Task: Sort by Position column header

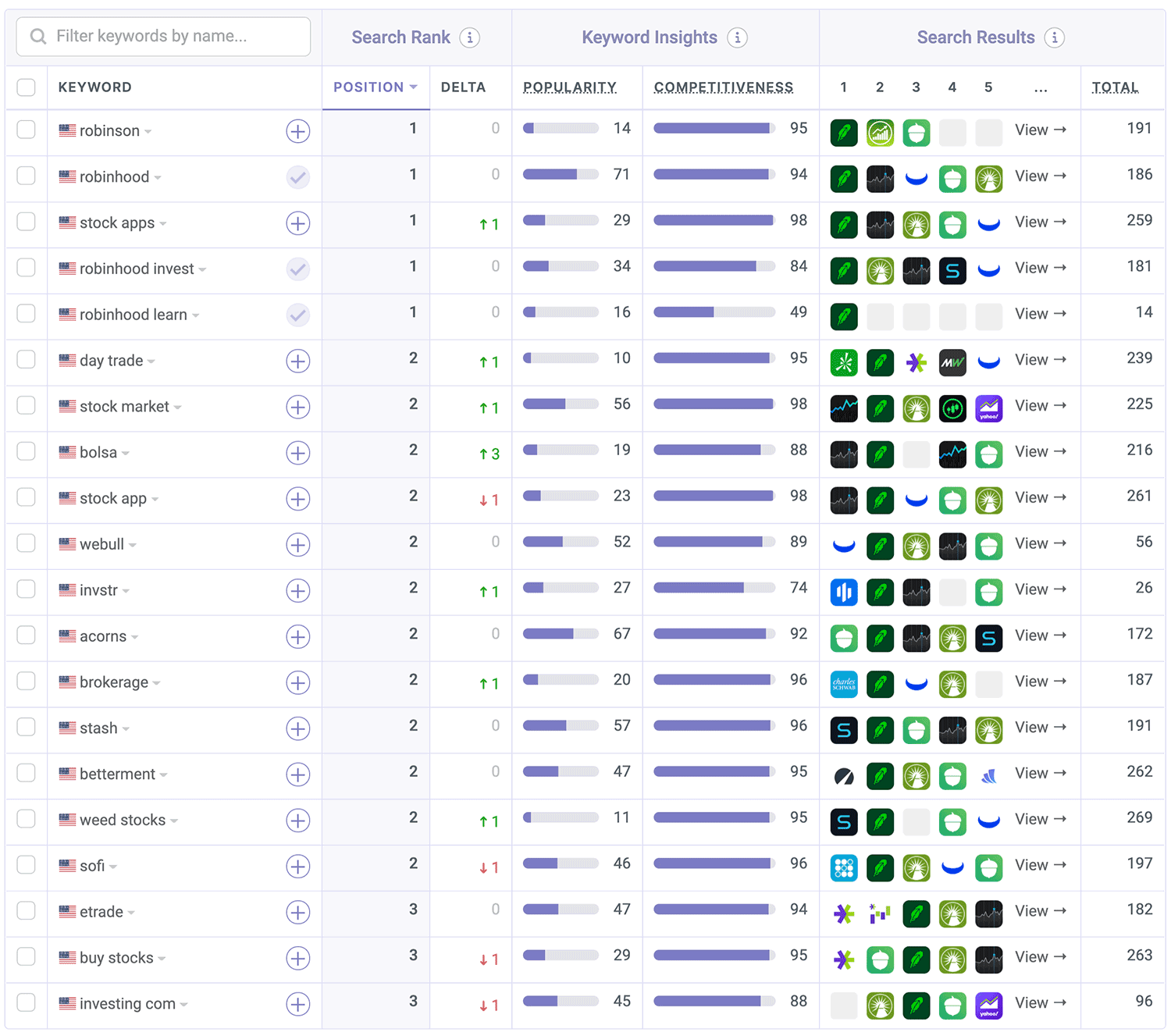Action: click(x=376, y=87)
